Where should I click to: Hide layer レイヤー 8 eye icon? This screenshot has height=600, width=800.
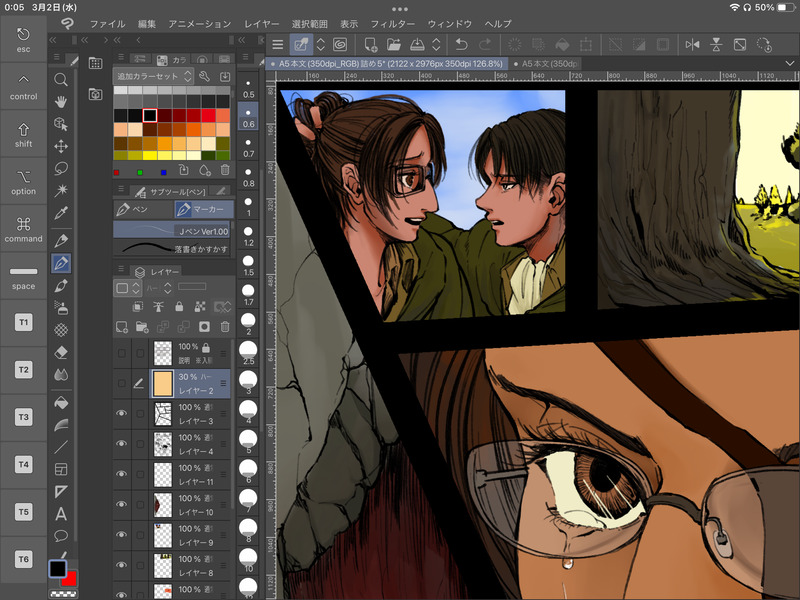121,565
